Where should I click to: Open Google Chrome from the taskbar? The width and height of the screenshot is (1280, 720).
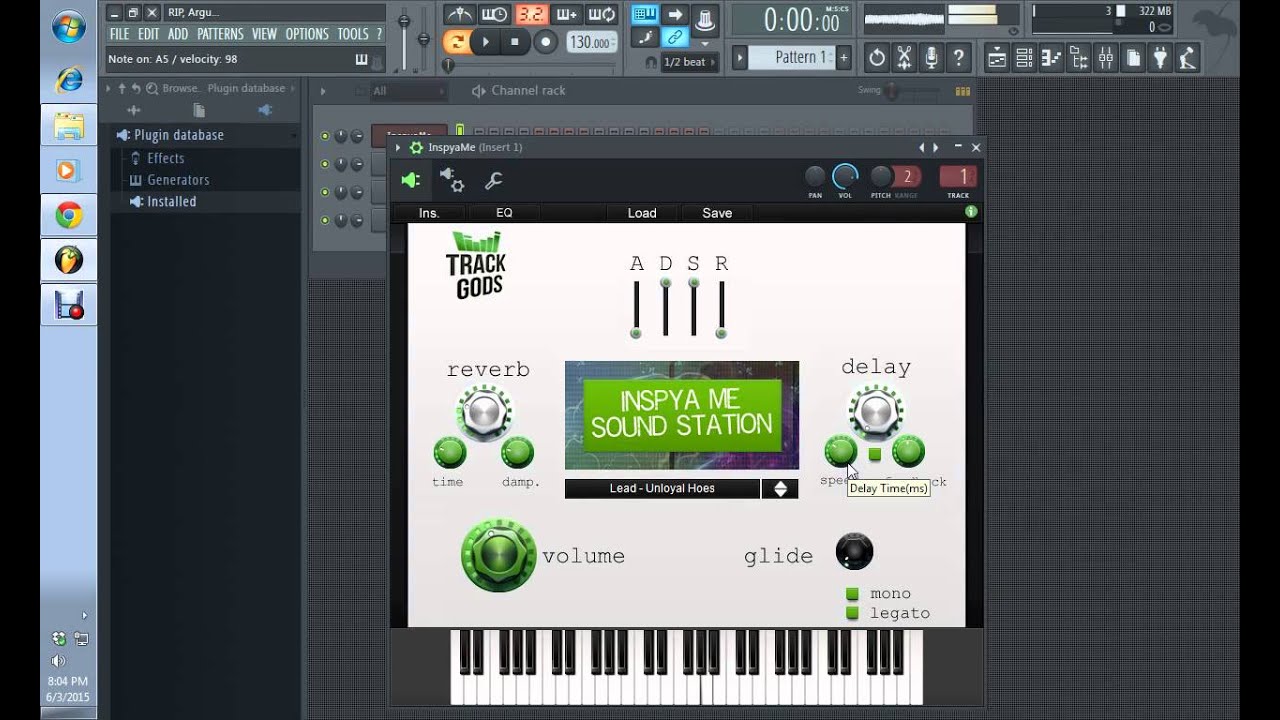tap(69, 215)
